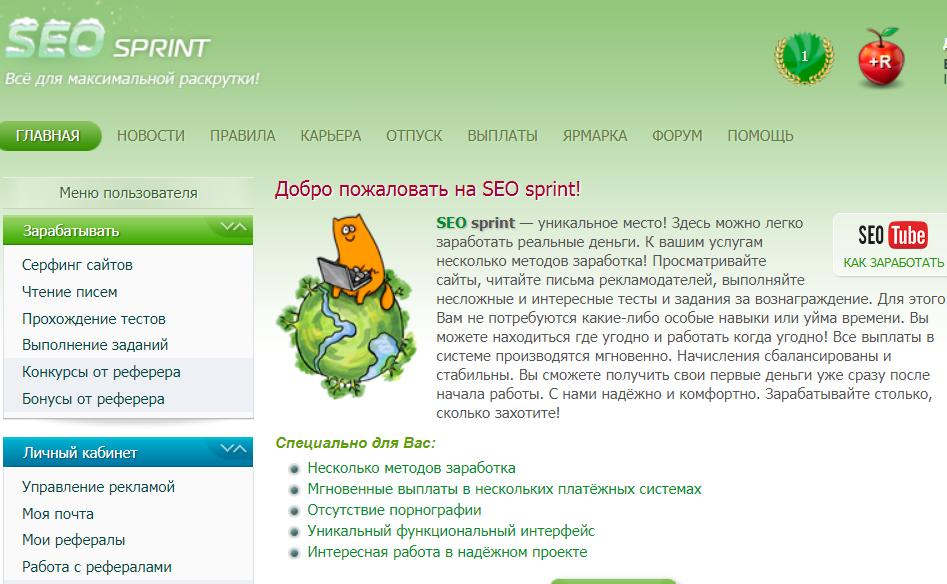Open the ВЫПЛАТЫ section
This screenshot has width=947, height=584.
point(502,136)
